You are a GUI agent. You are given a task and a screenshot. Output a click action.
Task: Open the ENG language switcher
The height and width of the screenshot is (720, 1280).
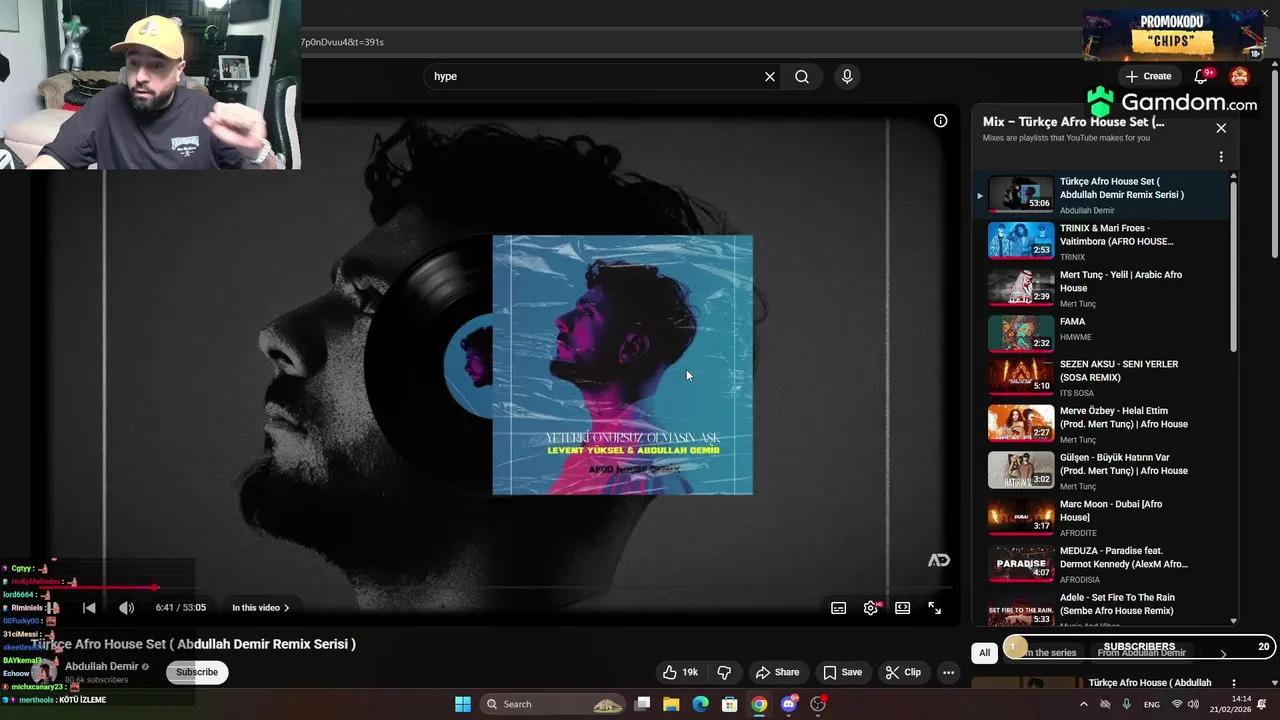(1152, 704)
